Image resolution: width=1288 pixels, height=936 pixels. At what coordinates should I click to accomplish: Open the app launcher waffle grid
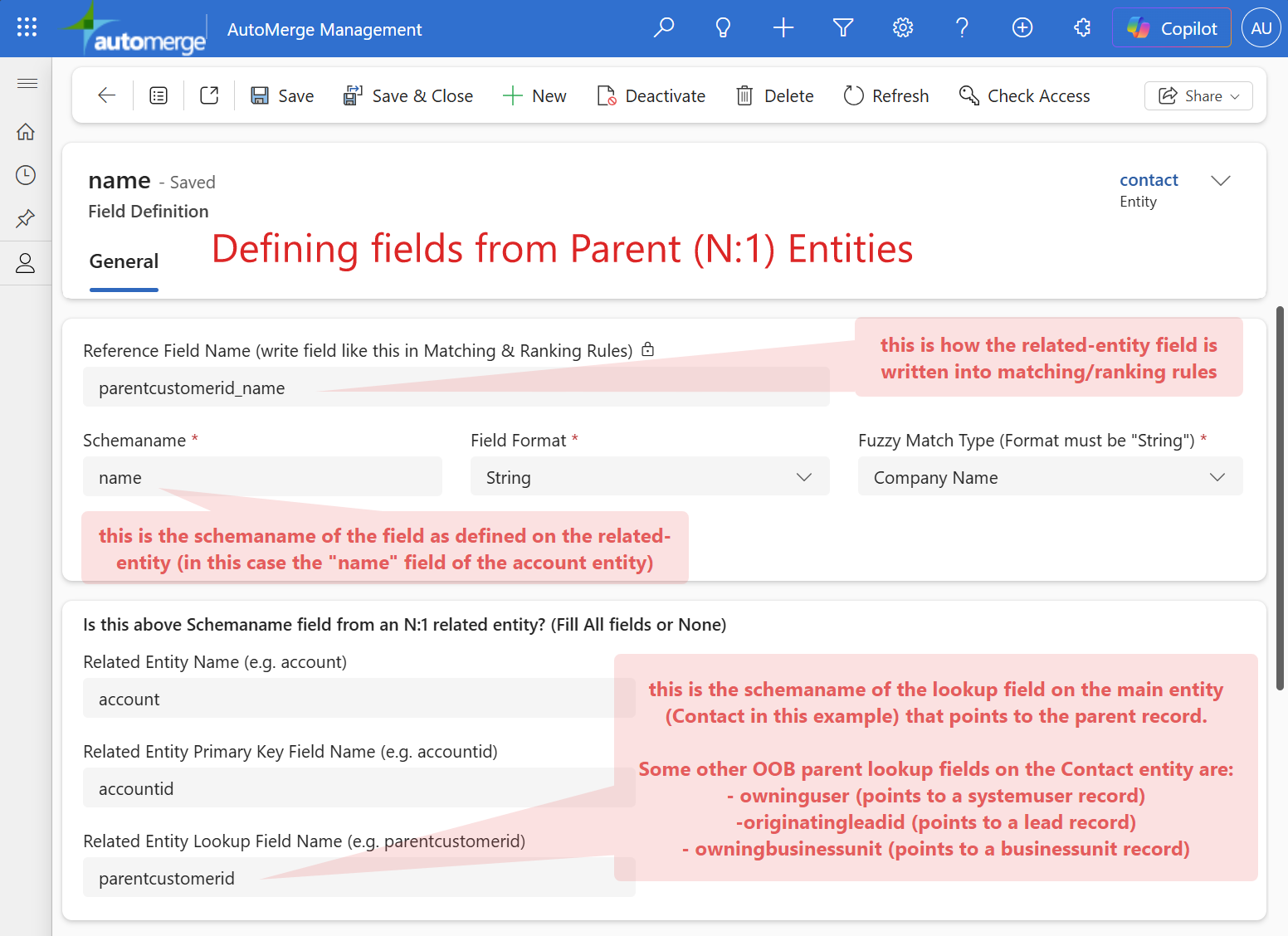[x=27, y=27]
